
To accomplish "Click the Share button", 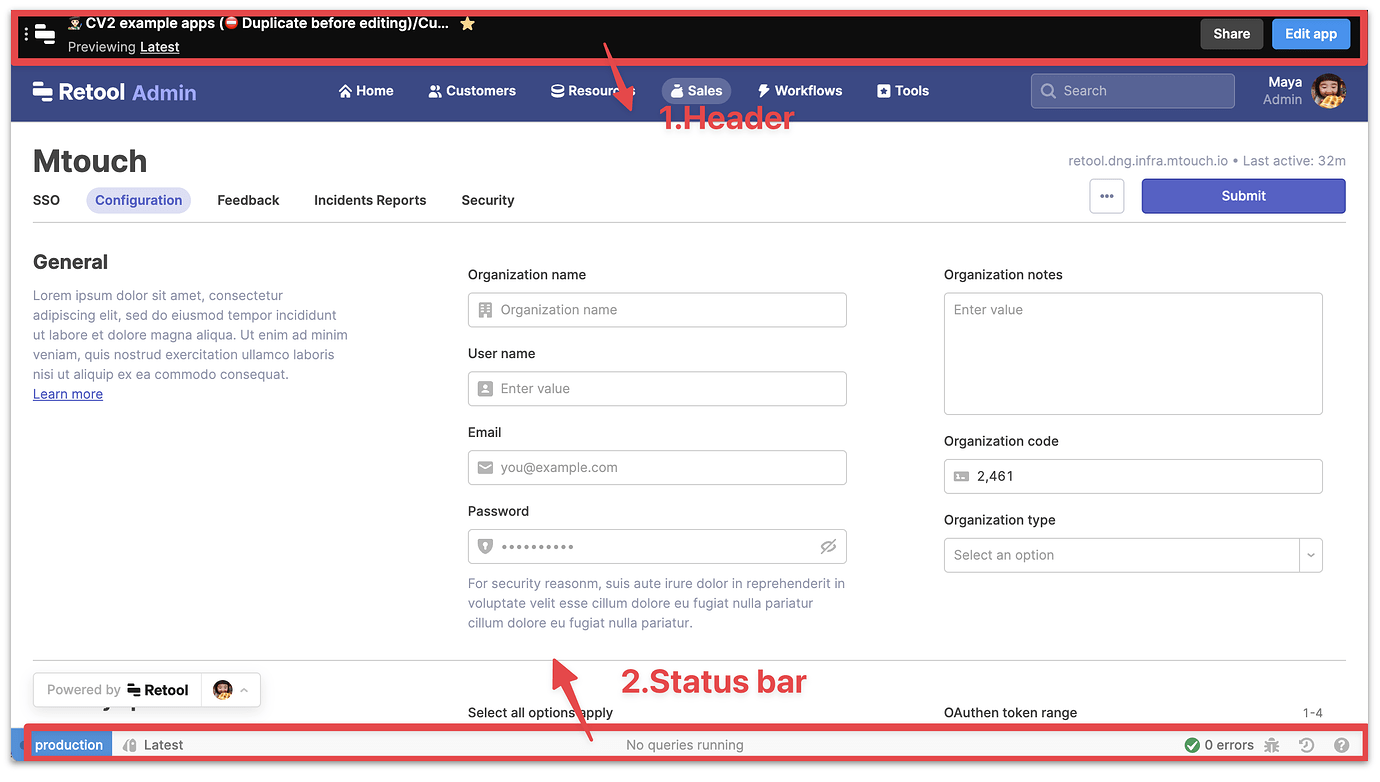I will 1232,34.
